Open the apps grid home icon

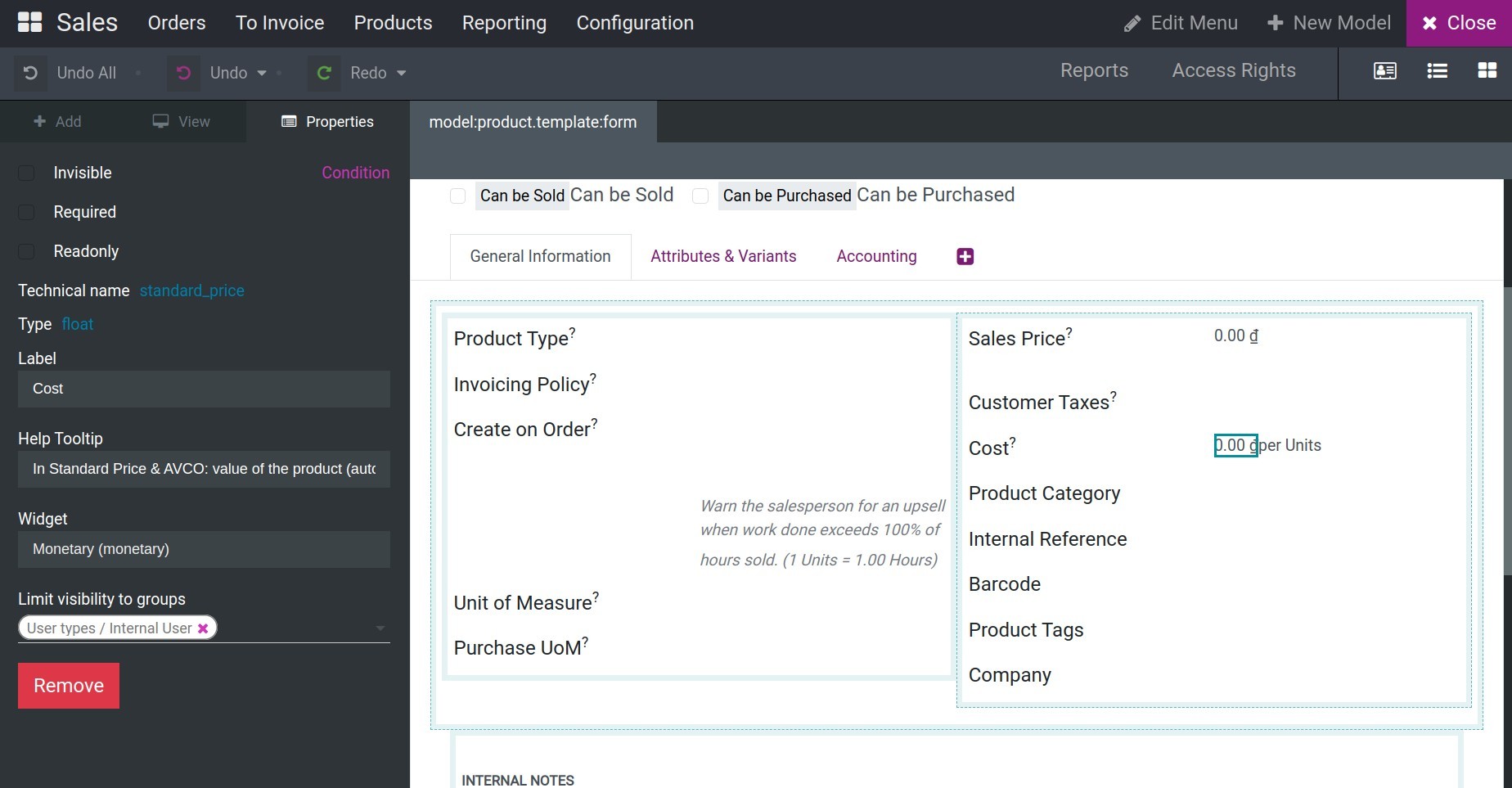pyautogui.click(x=29, y=22)
